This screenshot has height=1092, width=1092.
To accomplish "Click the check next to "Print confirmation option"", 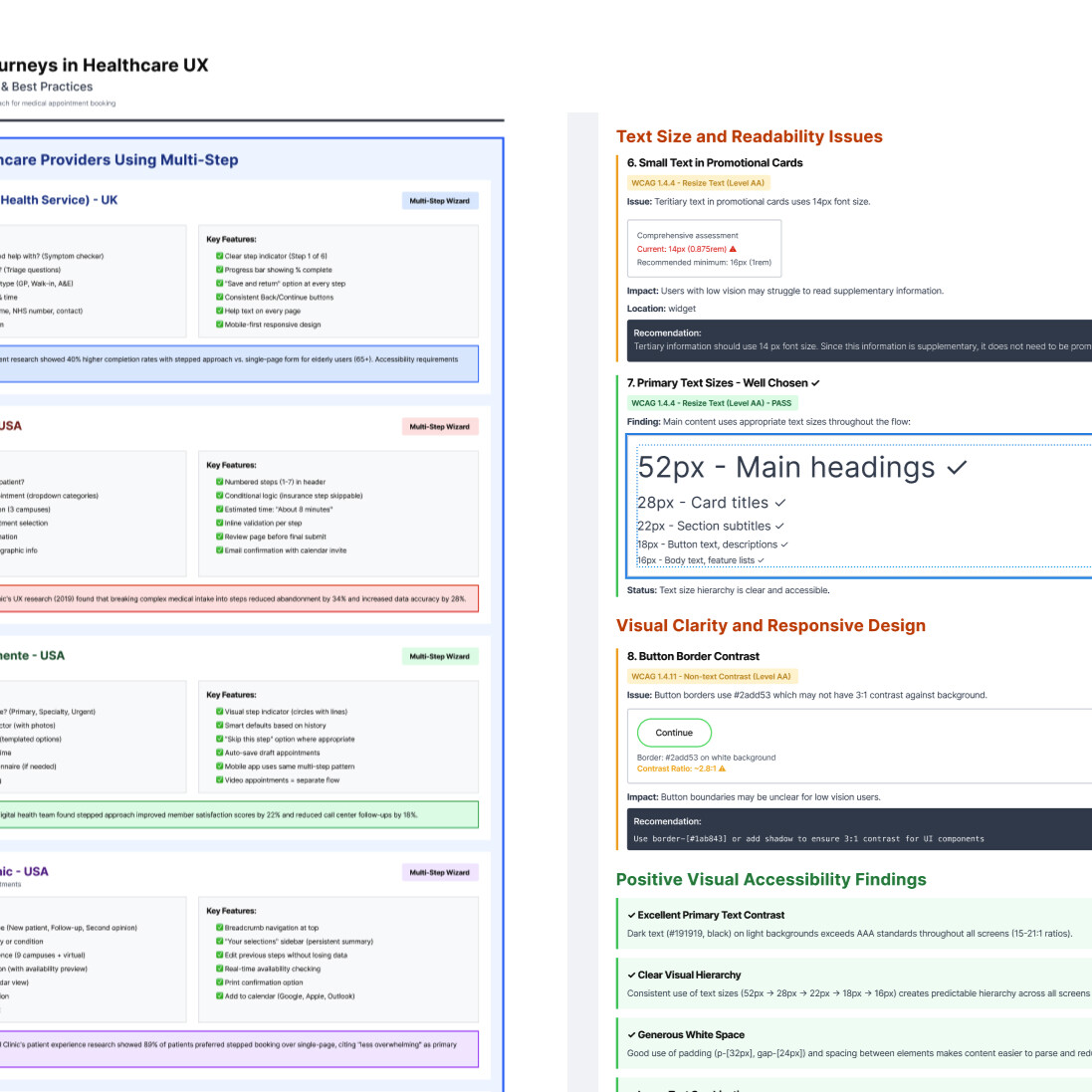I will 219,983.
